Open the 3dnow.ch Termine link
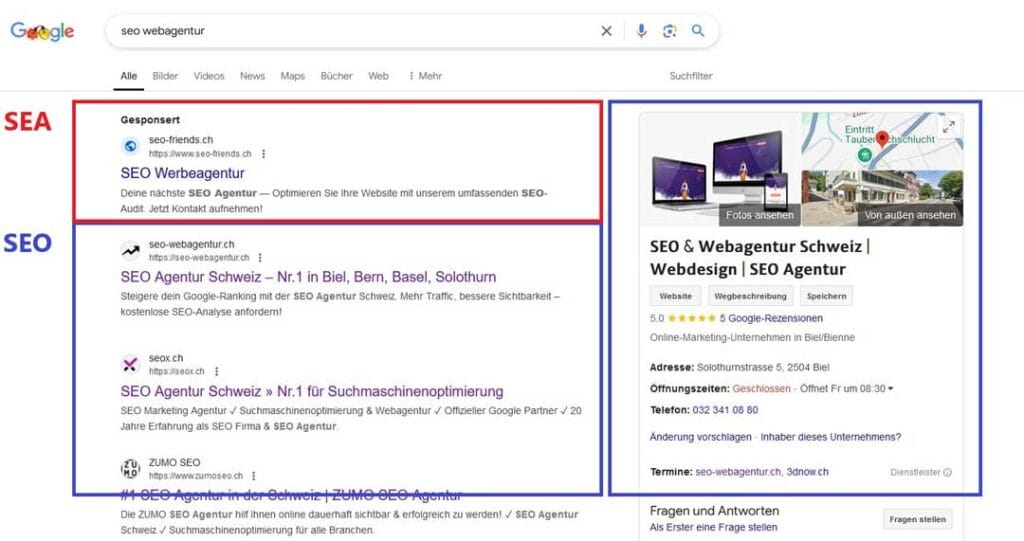This screenshot has width=1024, height=541. (x=807, y=472)
